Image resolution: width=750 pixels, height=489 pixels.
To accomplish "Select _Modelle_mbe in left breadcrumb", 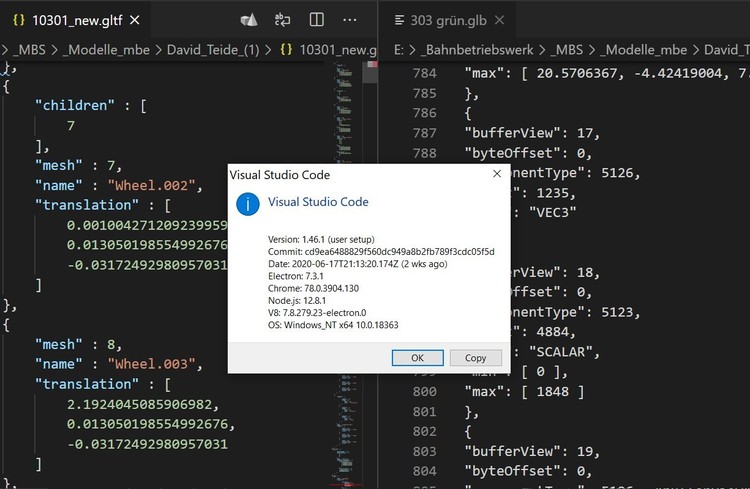I will point(106,50).
